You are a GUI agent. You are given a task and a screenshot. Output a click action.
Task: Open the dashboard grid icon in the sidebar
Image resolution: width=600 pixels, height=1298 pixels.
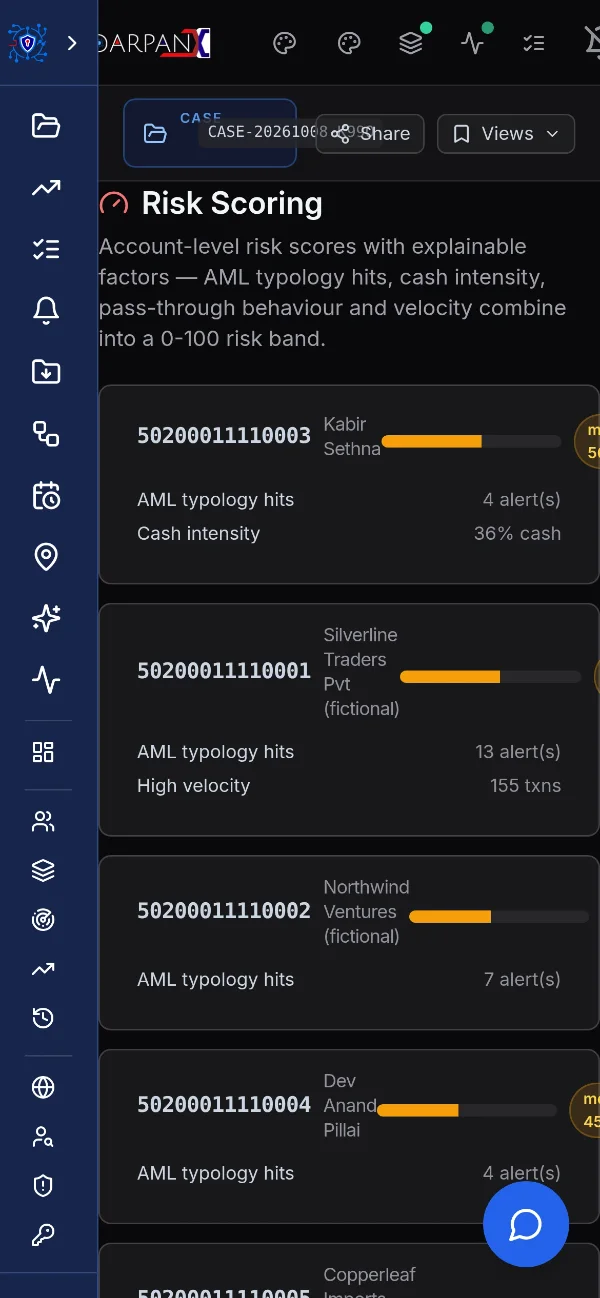(x=43, y=752)
